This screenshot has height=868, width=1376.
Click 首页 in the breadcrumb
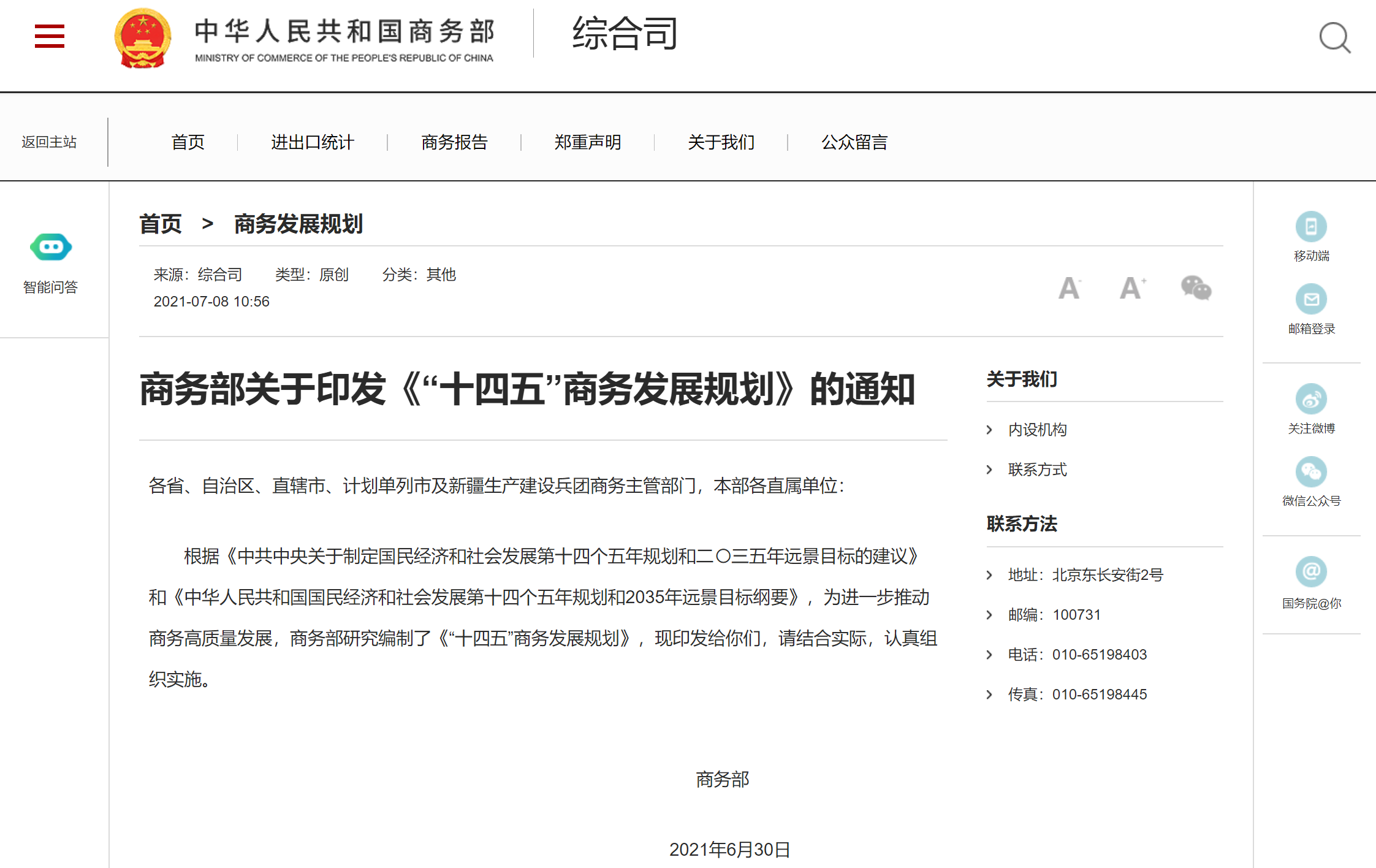pyautogui.click(x=161, y=224)
